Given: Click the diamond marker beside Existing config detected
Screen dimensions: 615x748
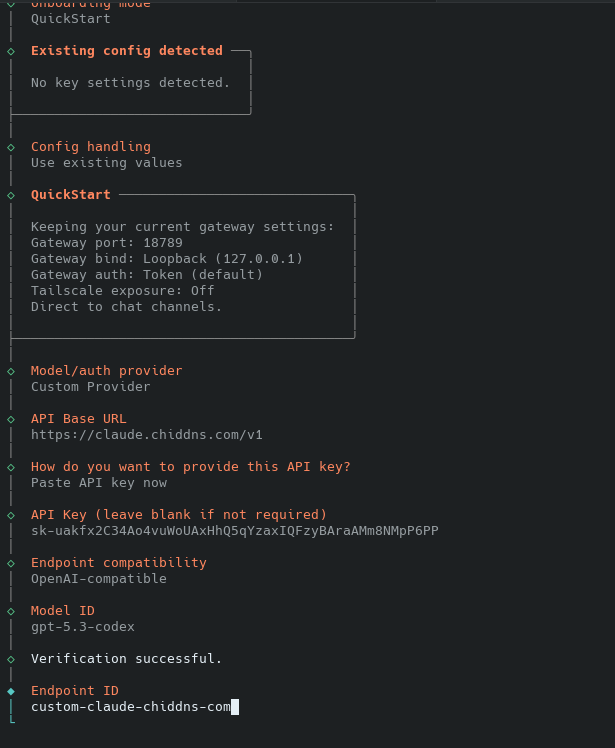Looking at the screenshot, I should pos(11,51).
